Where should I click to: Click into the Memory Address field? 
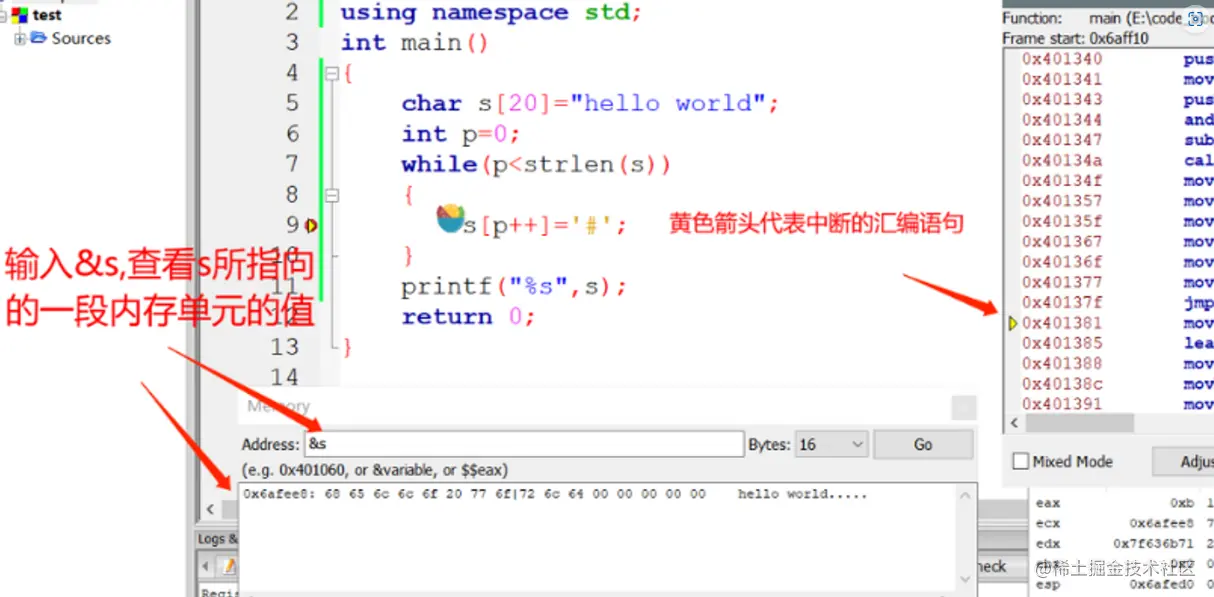point(524,444)
